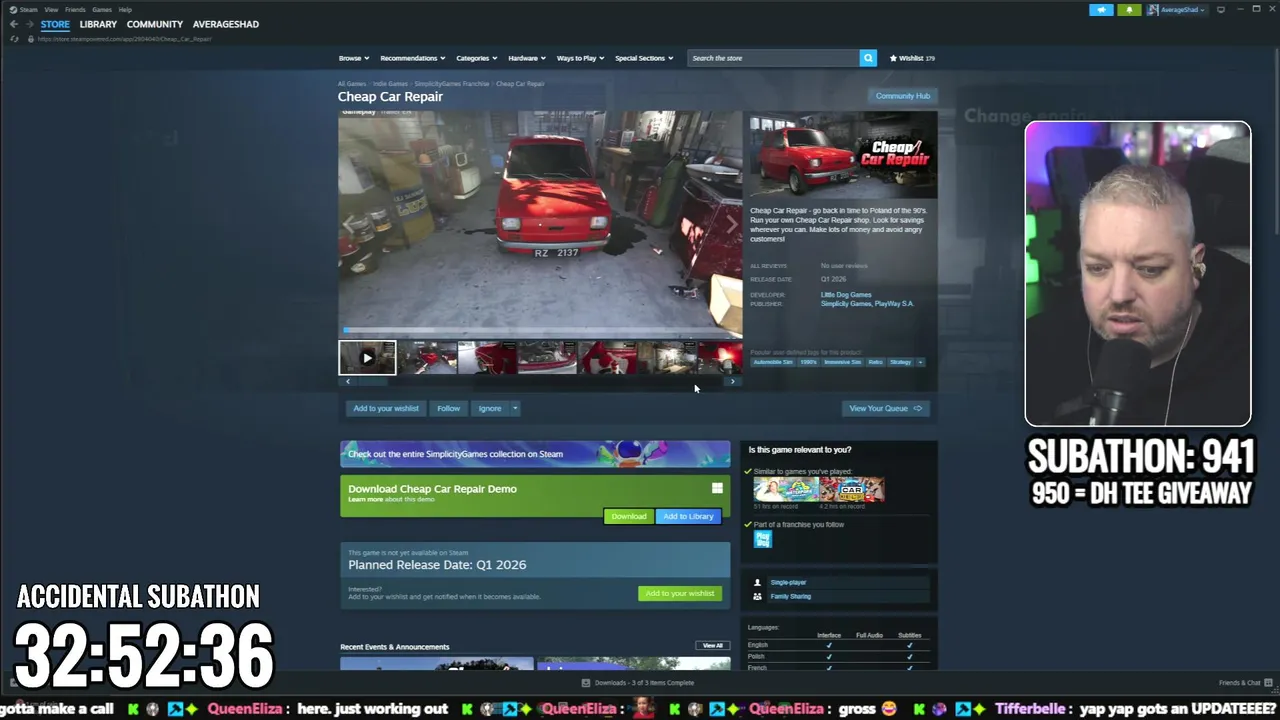
Task: Click the Ignore button
Action: click(490, 408)
